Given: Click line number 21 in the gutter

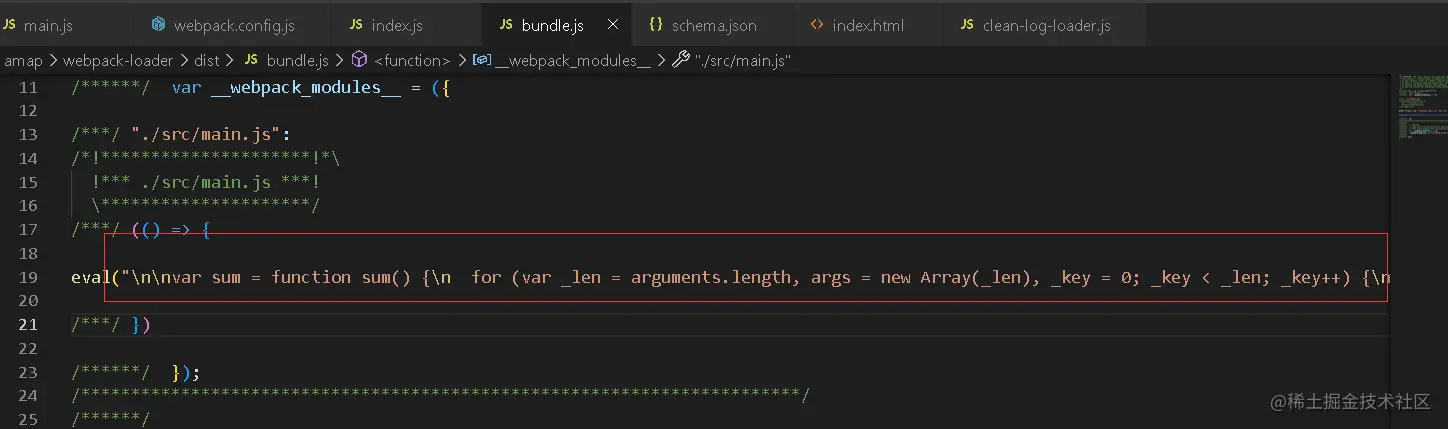Looking at the screenshot, I should point(28,324).
